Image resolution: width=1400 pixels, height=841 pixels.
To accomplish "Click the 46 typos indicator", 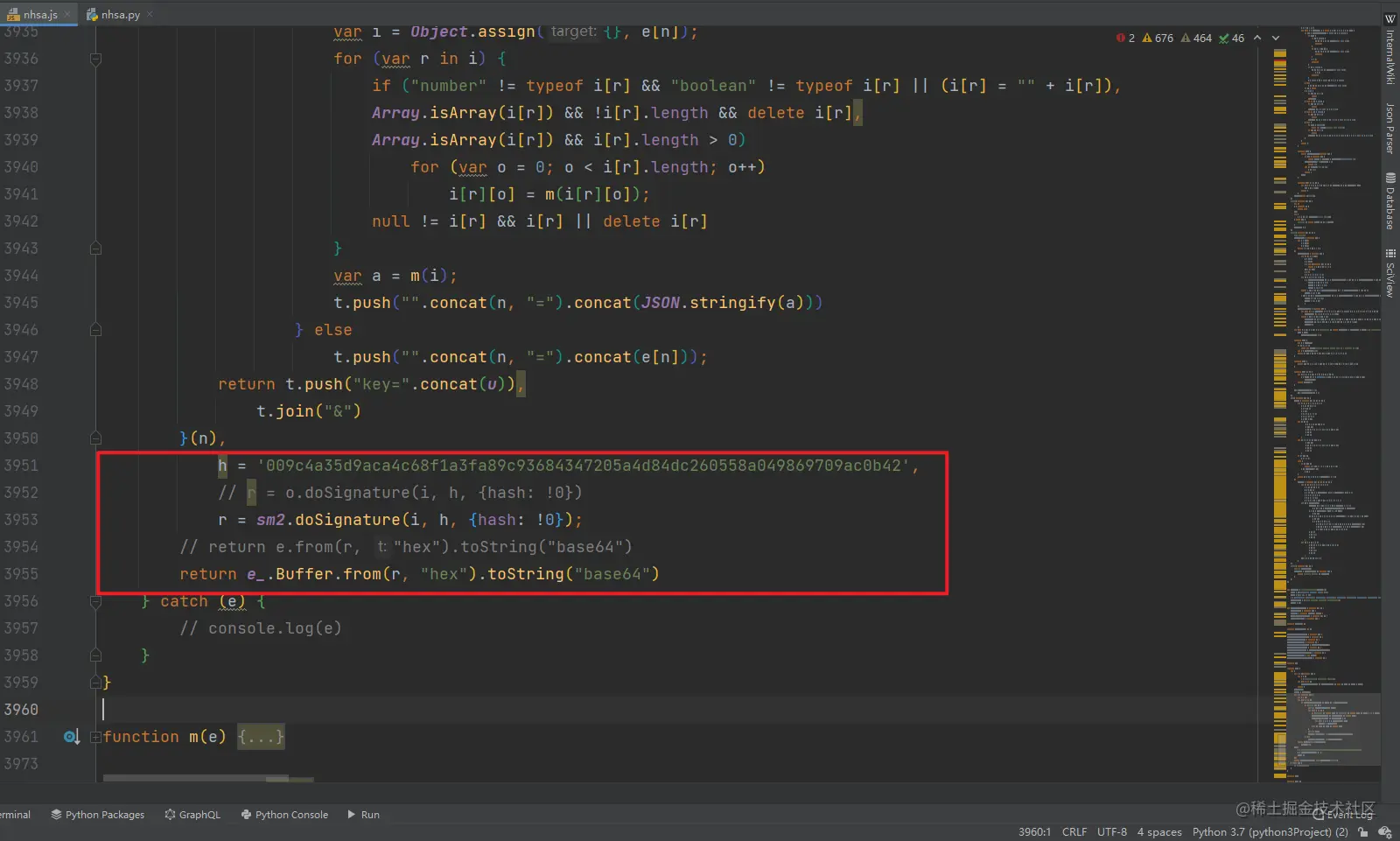I will click(1231, 38).
